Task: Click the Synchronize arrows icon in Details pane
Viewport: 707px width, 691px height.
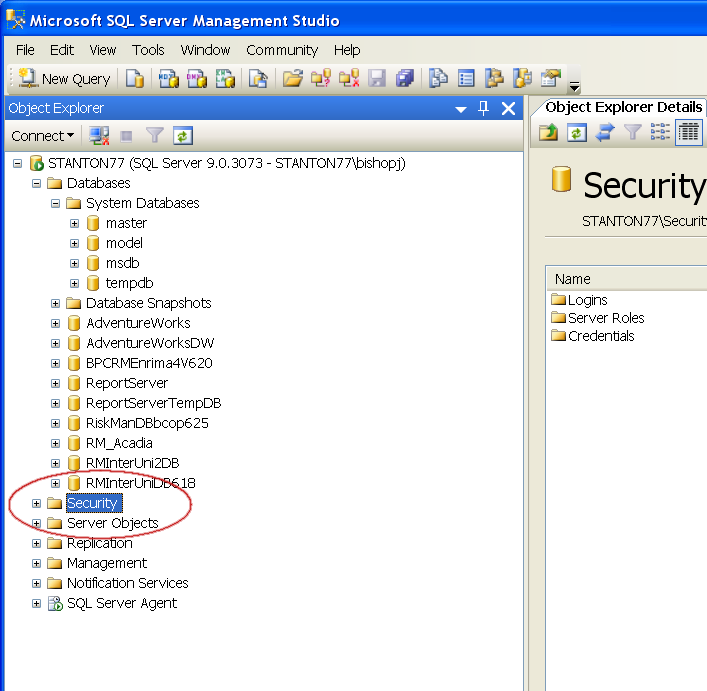Action: pos(605,133)
